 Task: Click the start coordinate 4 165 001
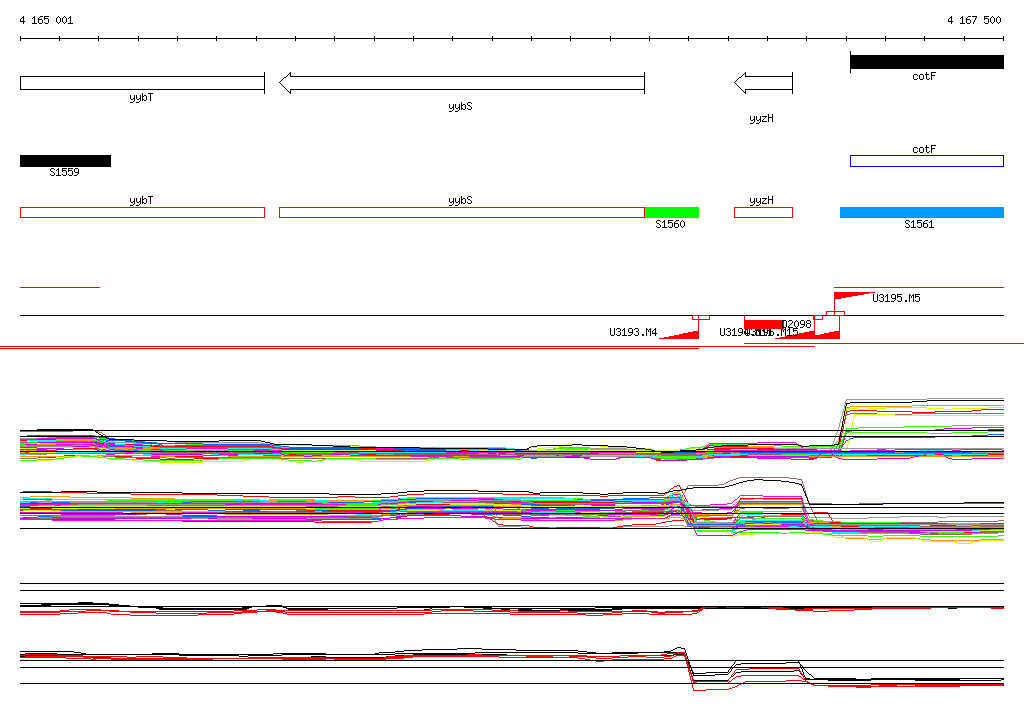(46, 20)
